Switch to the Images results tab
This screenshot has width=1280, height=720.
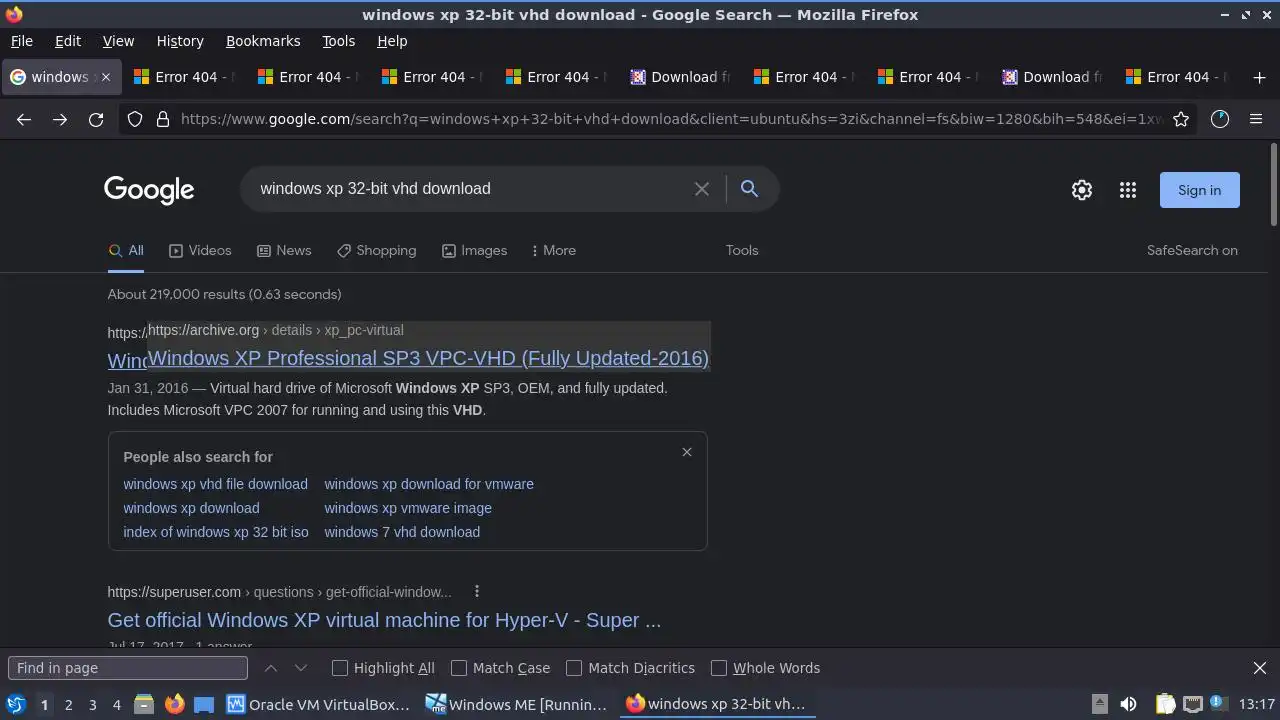tap(474, 250)
